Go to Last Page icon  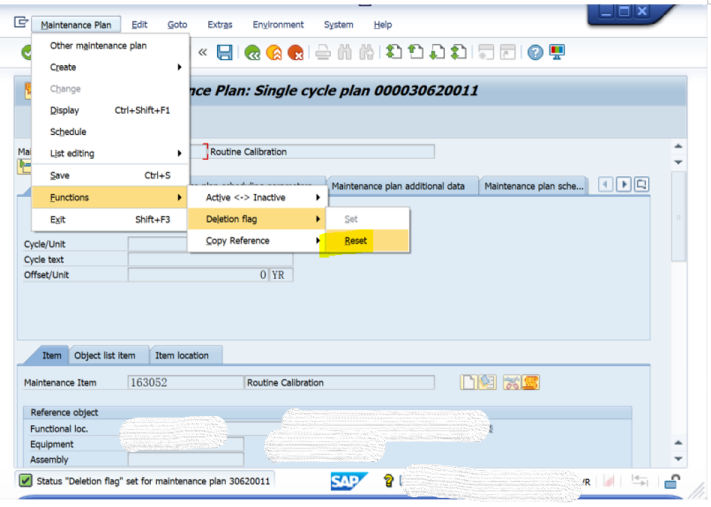pos(459,53)
